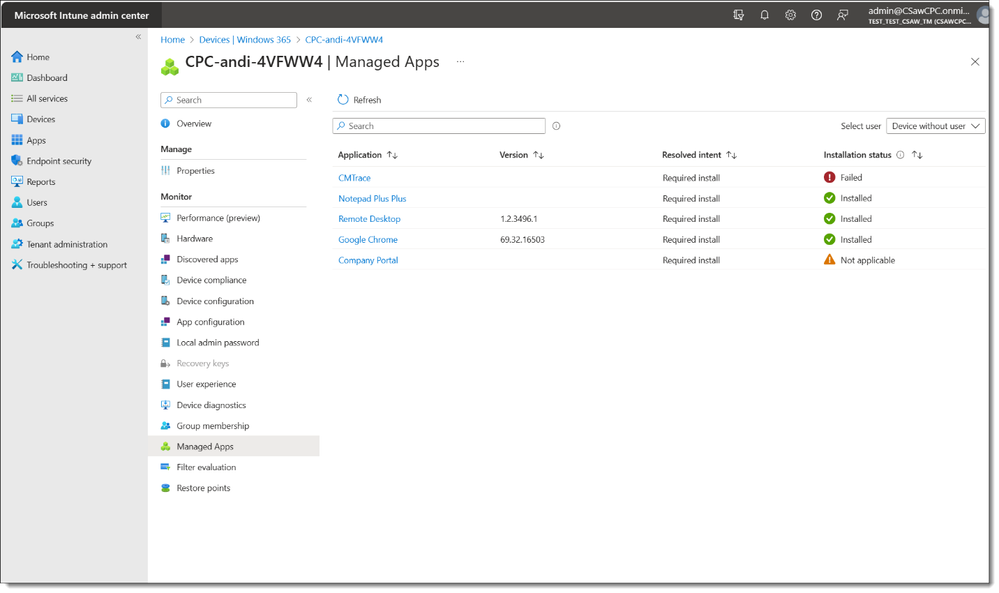Collapse the device menu panel chevron

[309, 99]
